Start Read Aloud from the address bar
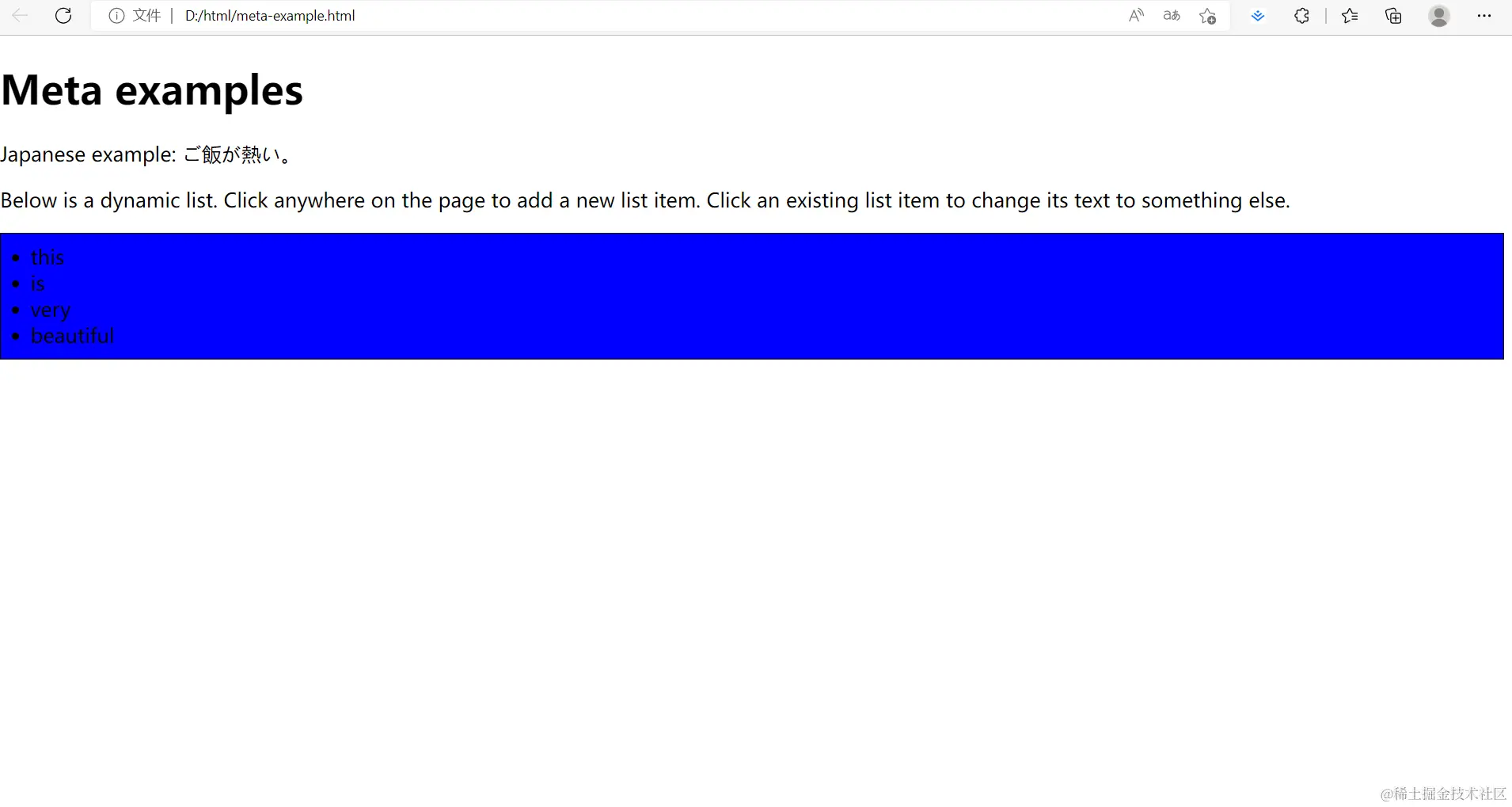This screenshot has height=807, width=1512. [1136, 16]
